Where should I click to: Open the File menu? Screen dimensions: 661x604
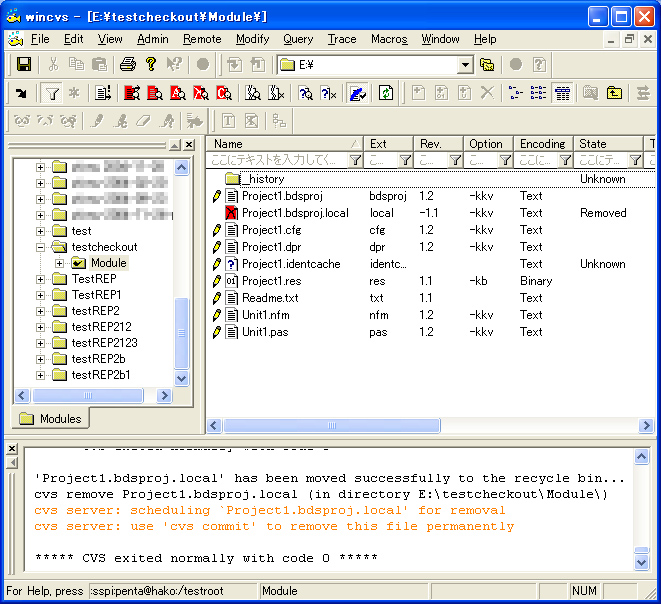40,39
